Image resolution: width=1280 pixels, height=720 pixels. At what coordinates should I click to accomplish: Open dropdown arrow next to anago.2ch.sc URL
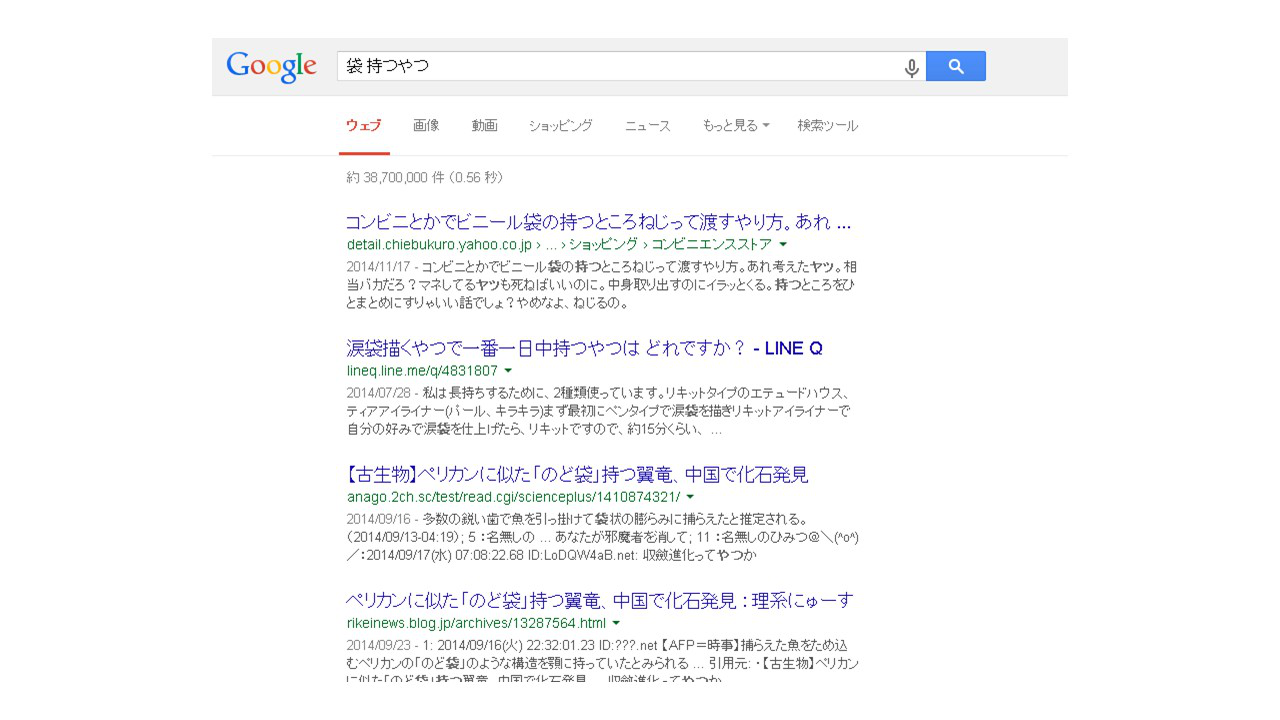click(x=690, y=497)
